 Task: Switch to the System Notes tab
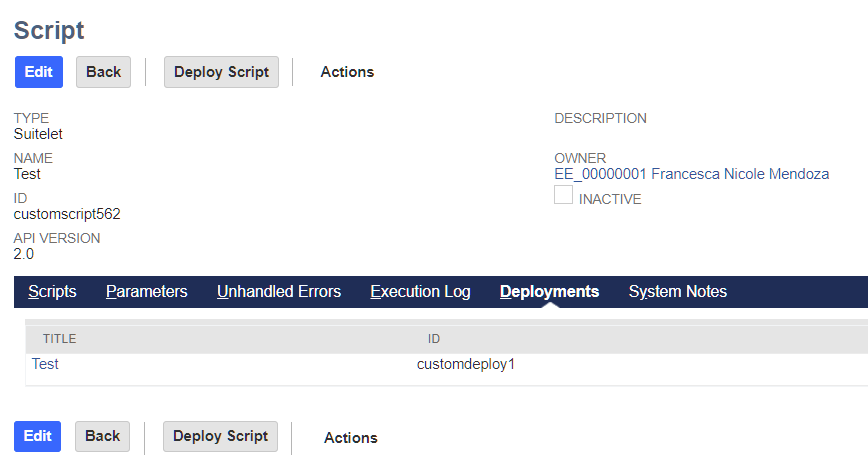tap(677, 292)
